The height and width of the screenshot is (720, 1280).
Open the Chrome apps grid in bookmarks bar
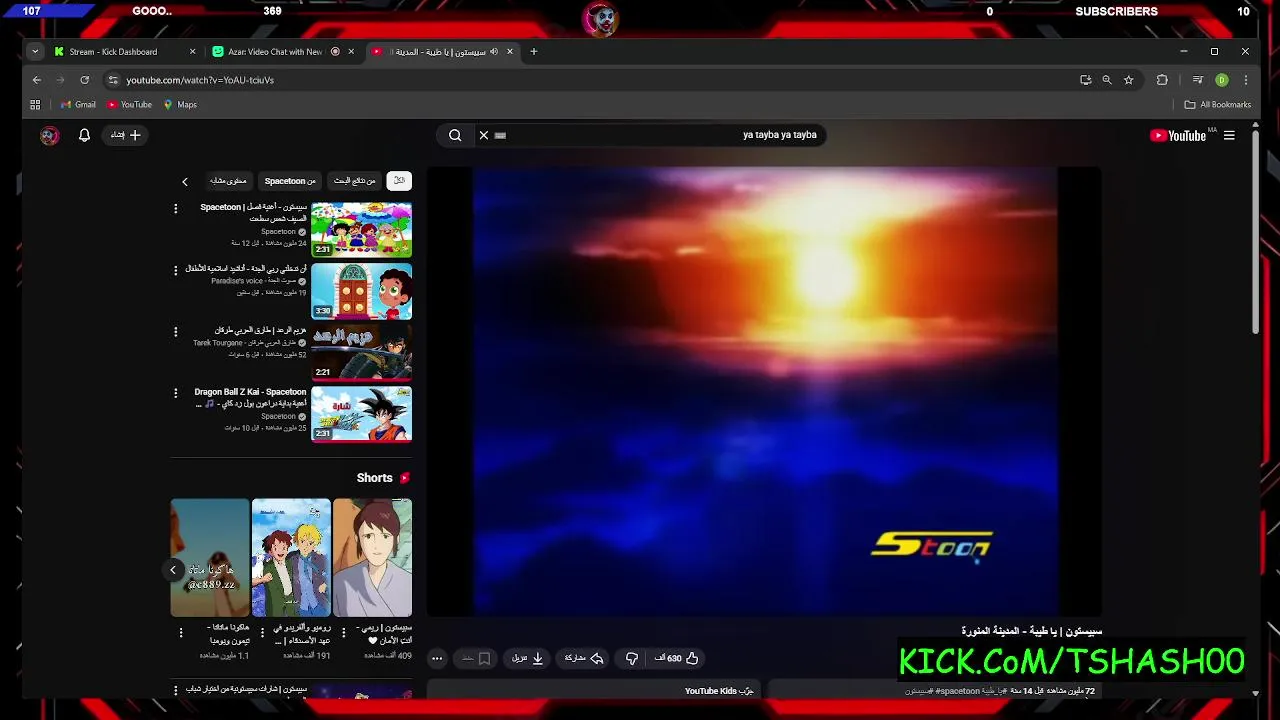(35, 105)
